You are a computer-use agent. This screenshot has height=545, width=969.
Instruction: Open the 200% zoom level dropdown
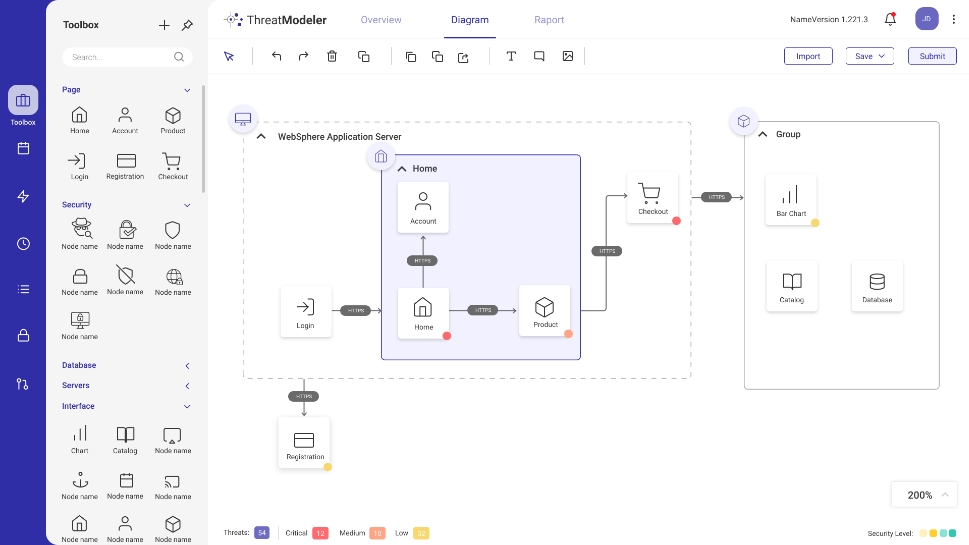[x=925, y=495]
